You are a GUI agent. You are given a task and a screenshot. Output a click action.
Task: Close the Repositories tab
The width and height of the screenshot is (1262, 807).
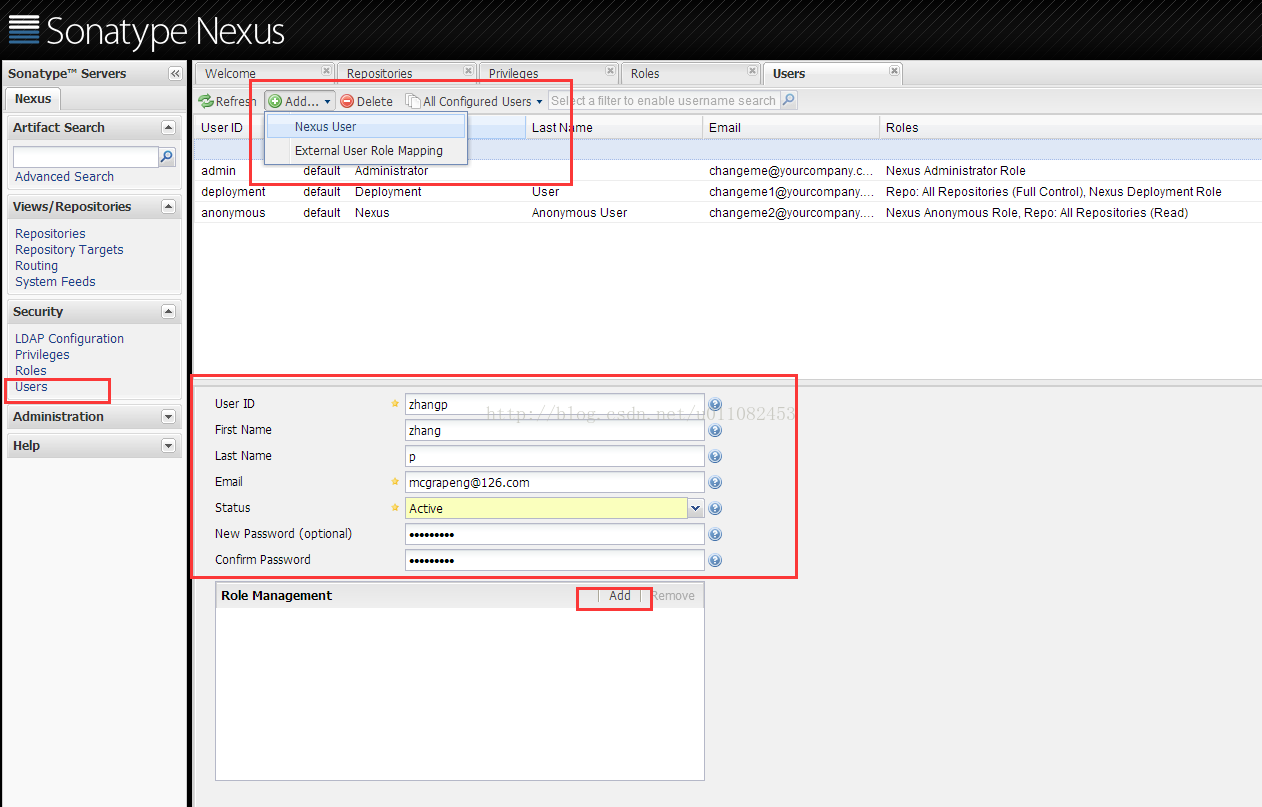pyautogui.click(x=468, y=71)
